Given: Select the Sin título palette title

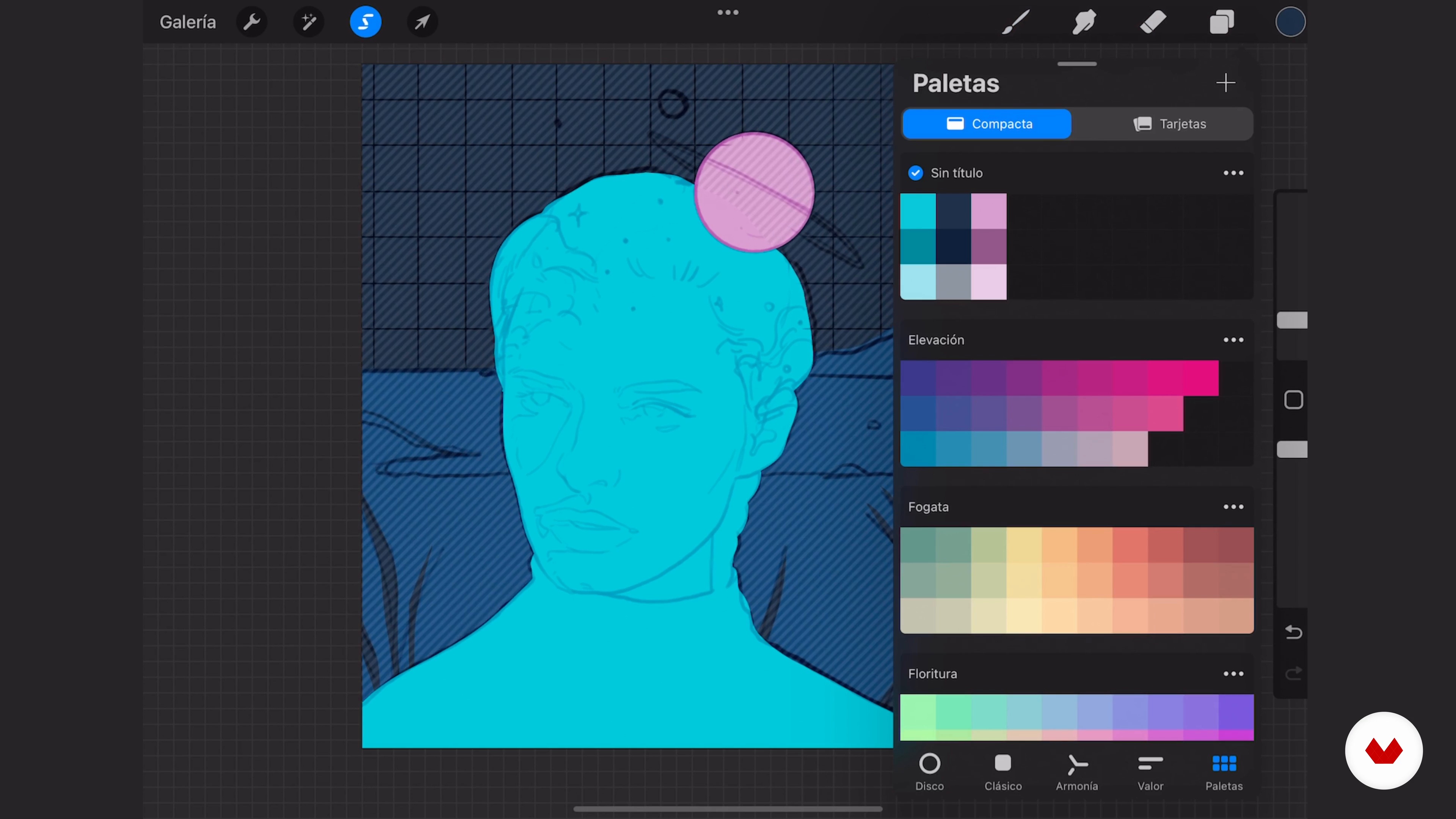Looking at the screenshot, I should click(956, 173).
